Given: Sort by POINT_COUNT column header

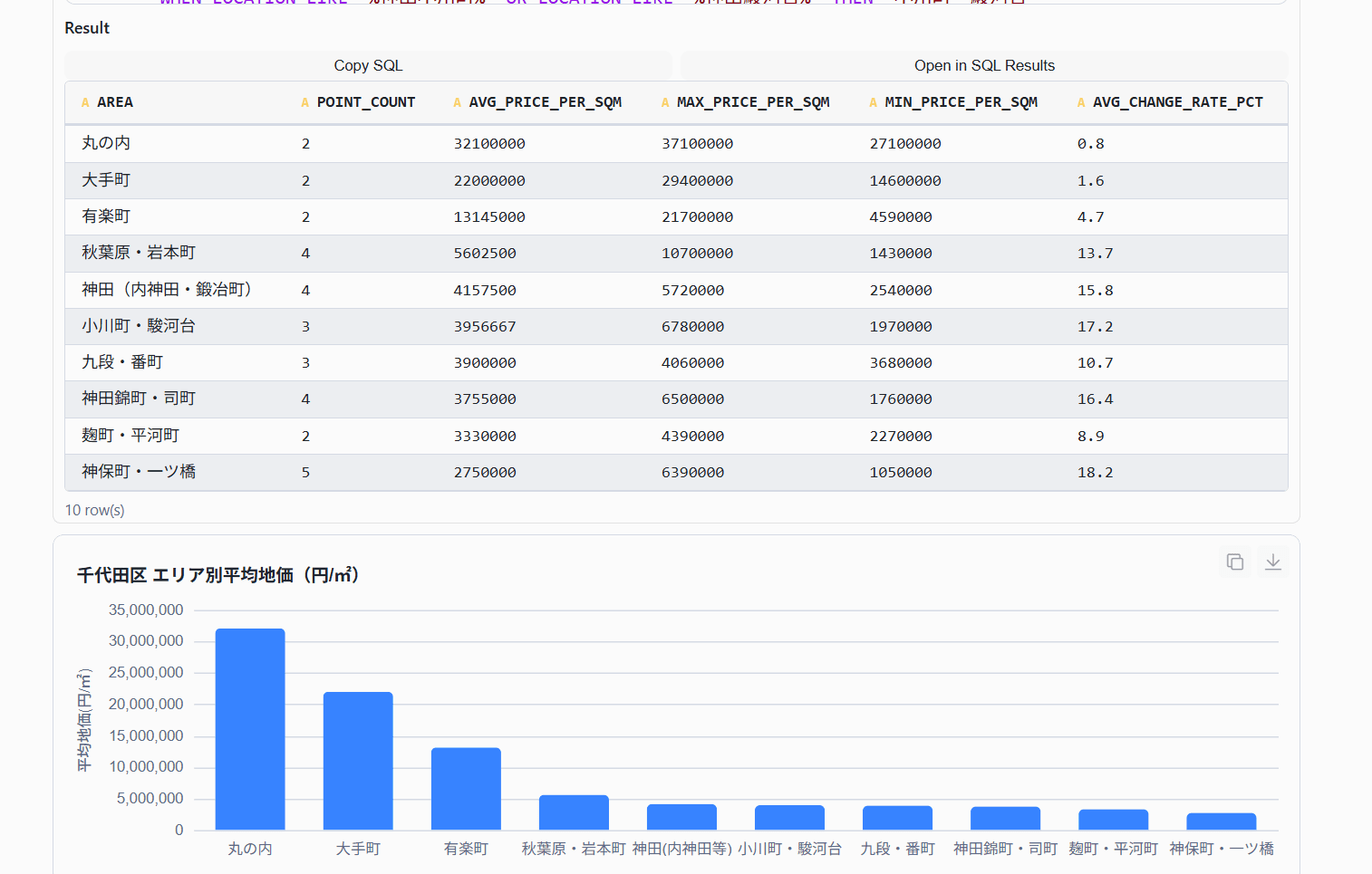Looking at the screenshot, I should click(366, 102).
